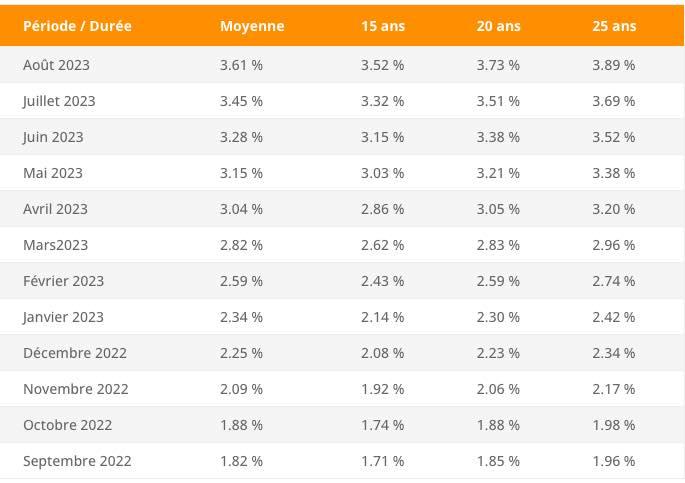
Task: Click the 15 ans column header
Action: (383, 26)
